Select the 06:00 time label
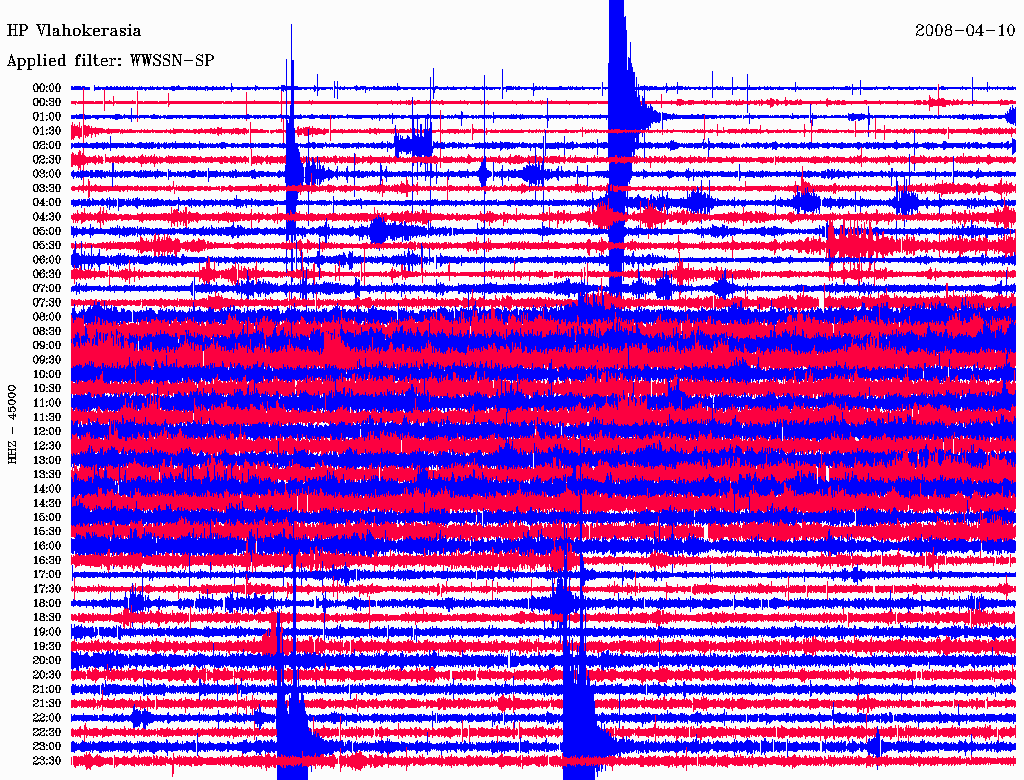The height and width of the screenshot is (780, 1024). click(47, 259)
